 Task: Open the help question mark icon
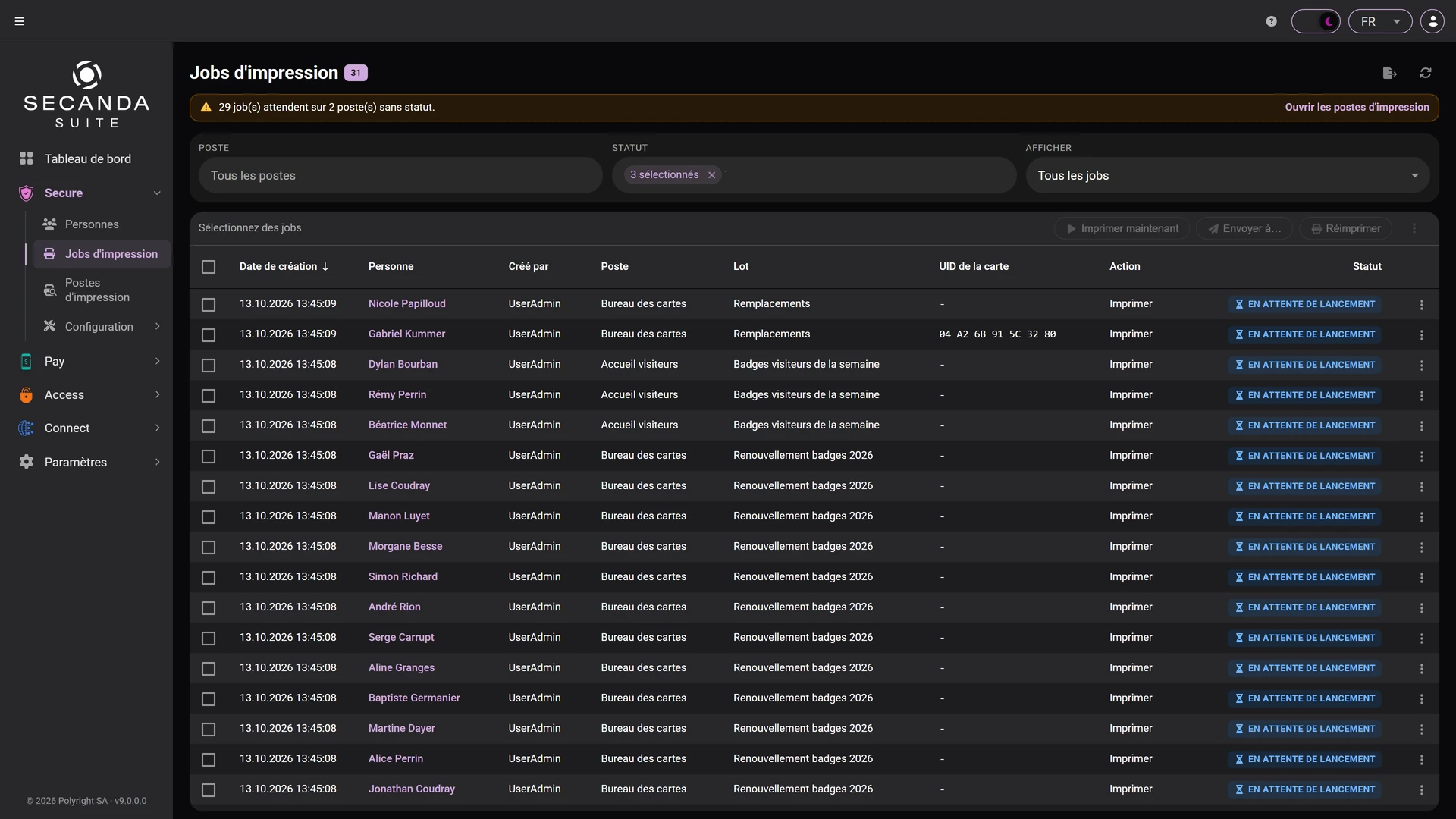1272,21
